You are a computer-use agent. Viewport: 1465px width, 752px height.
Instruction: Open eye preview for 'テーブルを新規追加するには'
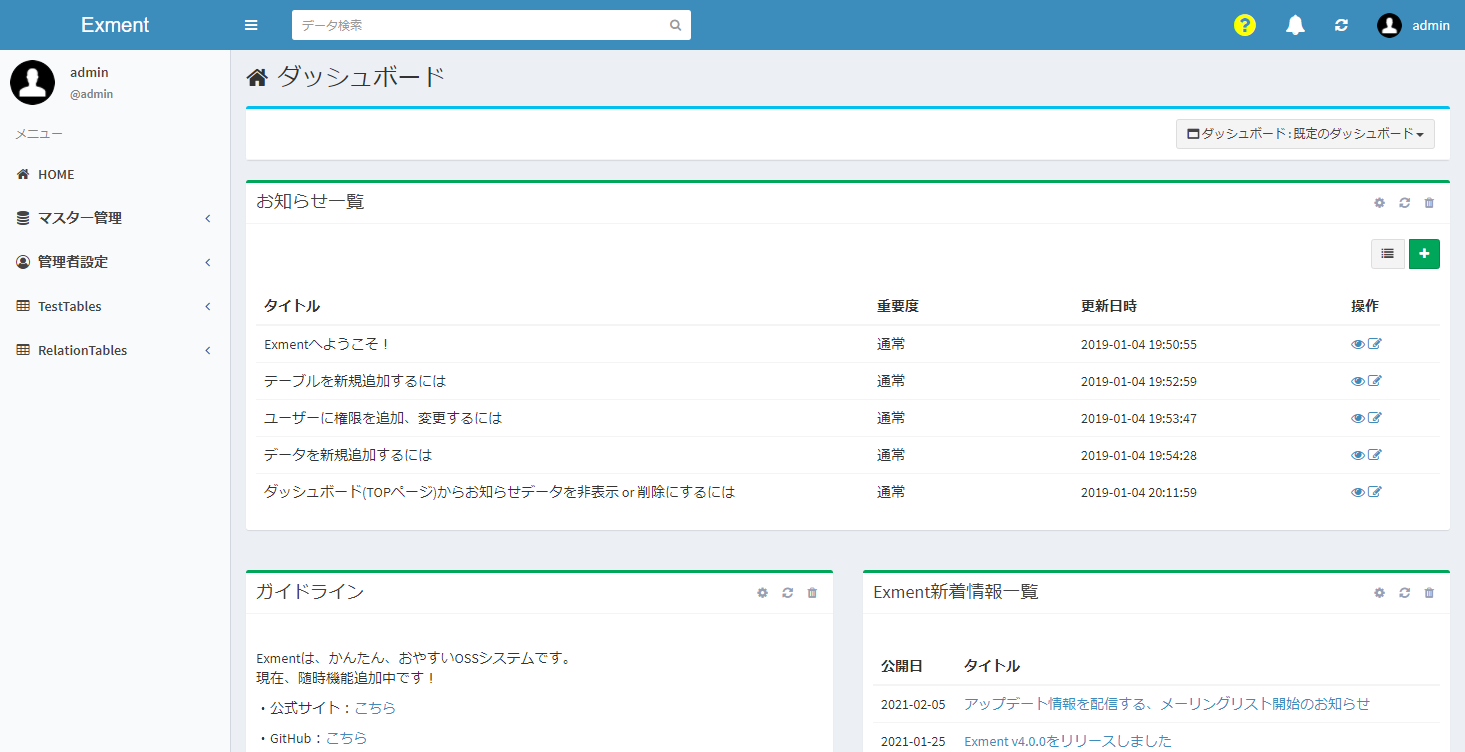pos(1357,380)
